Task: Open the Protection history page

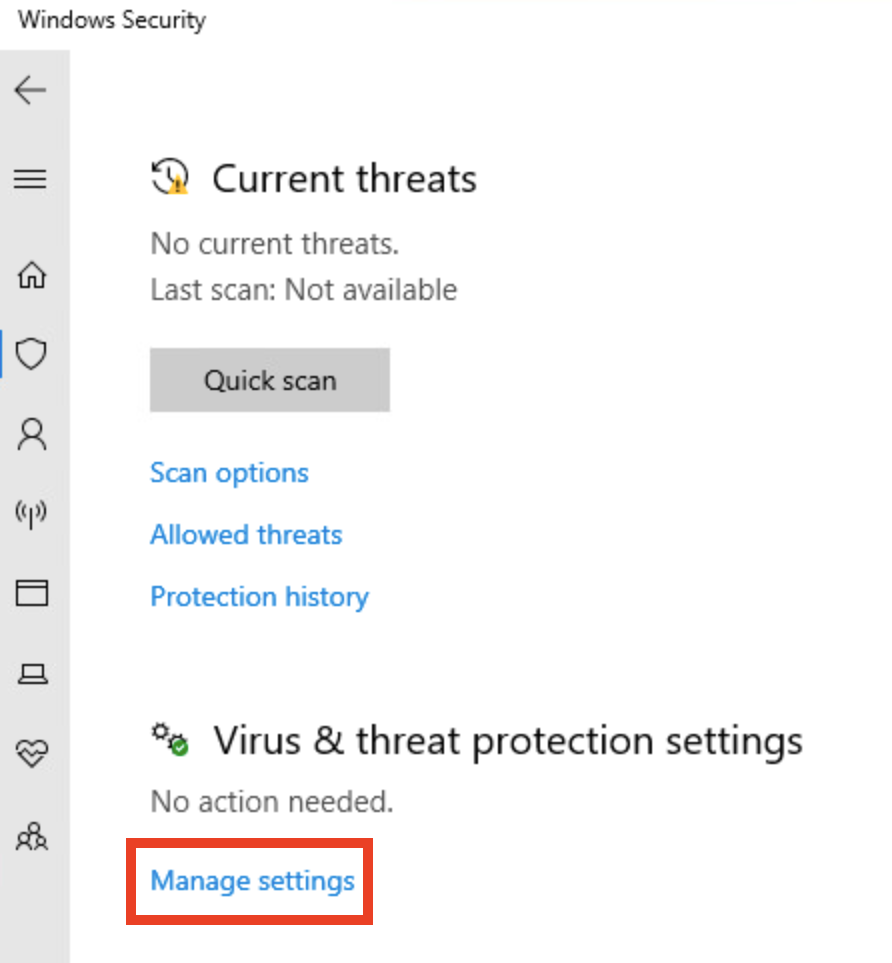Action: 259,596
